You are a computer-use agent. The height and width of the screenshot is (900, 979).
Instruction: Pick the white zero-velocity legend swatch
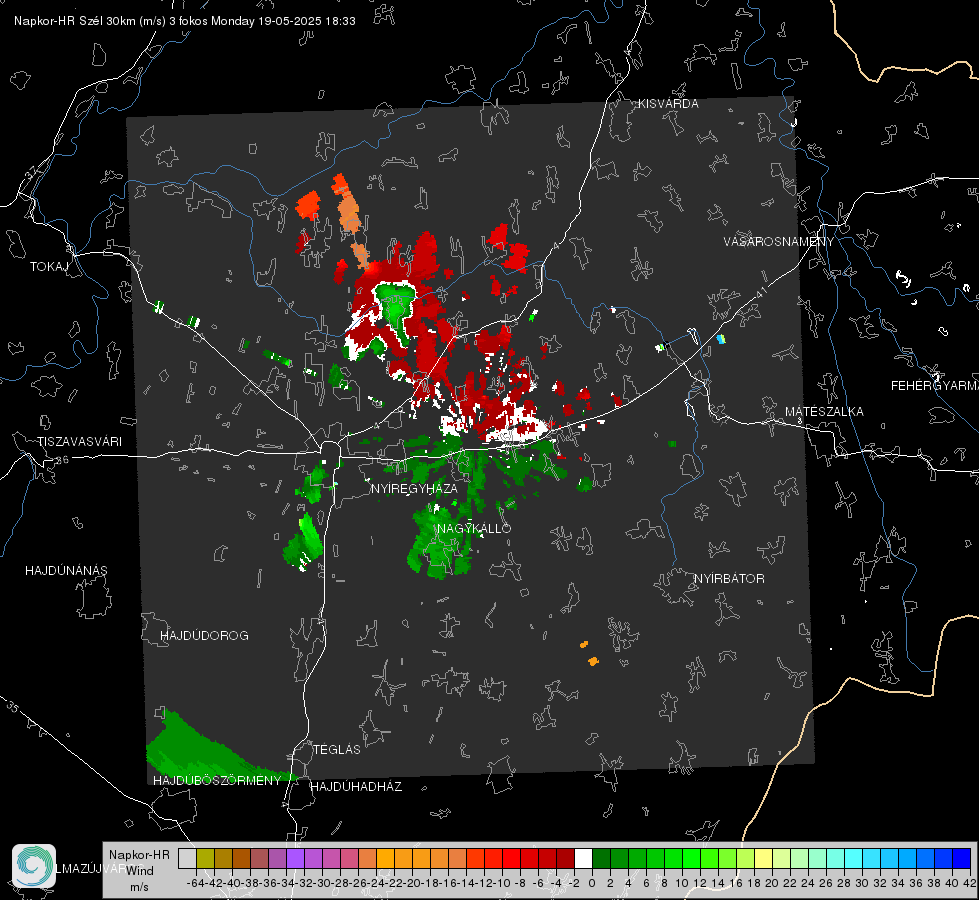[583, 858]
